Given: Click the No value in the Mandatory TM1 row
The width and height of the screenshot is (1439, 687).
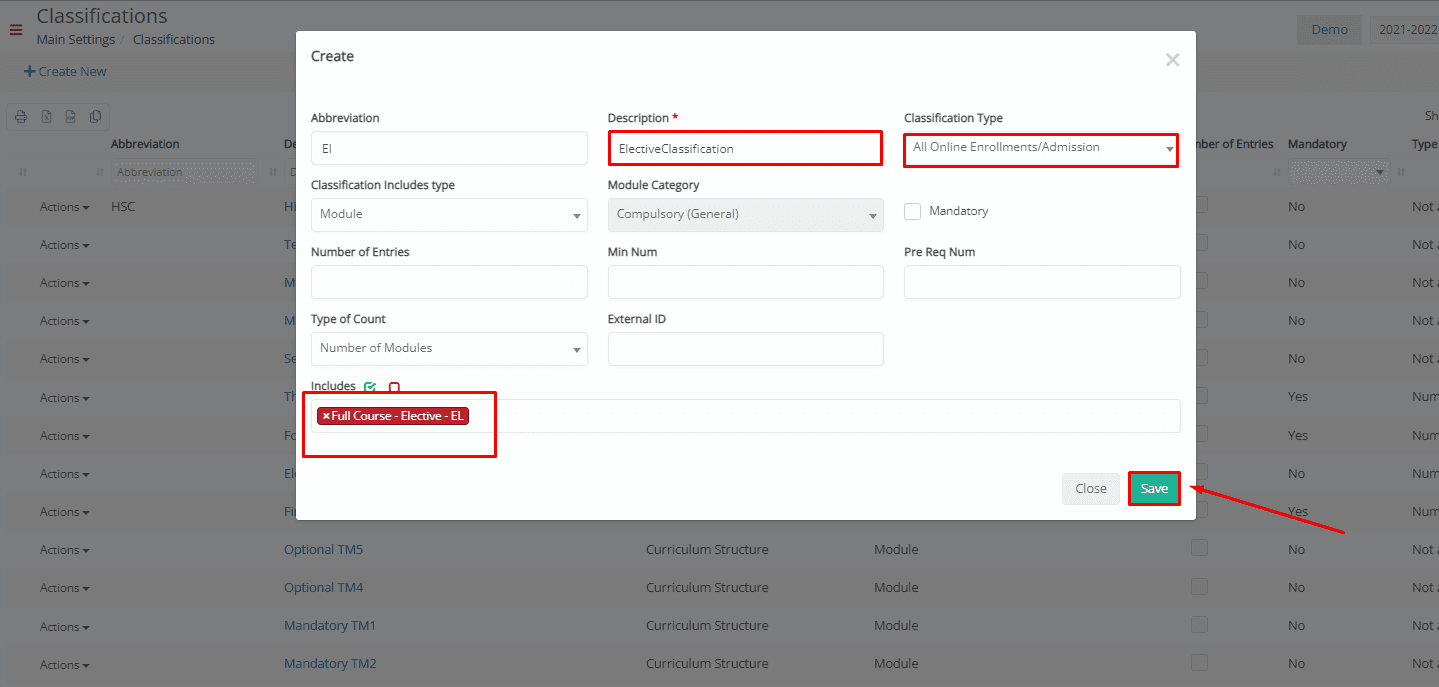Looking at the screenshot, I should pyautogui.click(x=1297, y=625).
